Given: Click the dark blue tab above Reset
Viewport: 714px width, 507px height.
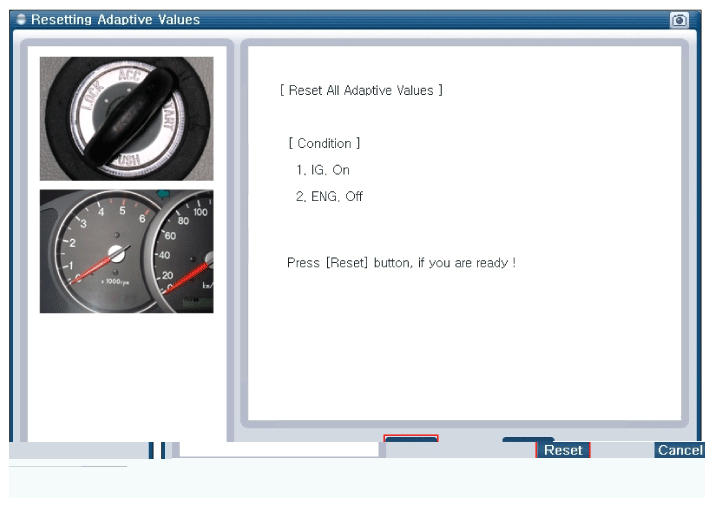Looking at the screenshot, I should tap(528, 439).
